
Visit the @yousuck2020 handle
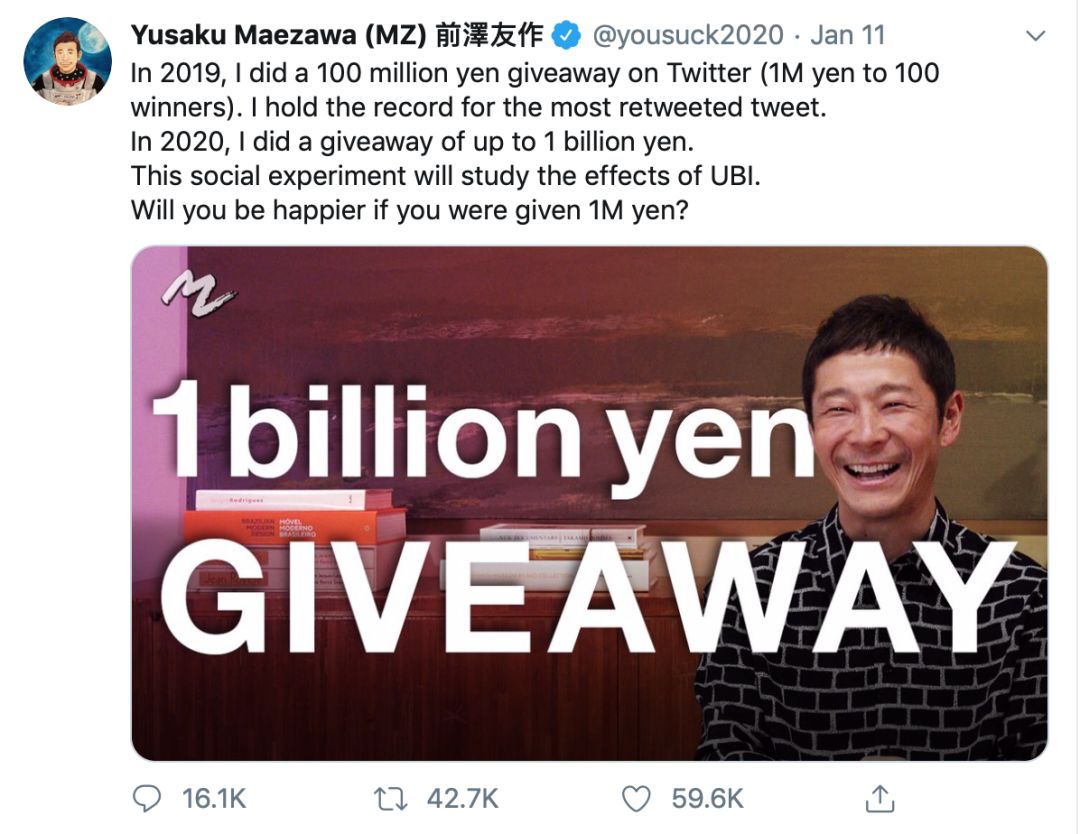pyautogui.click(x=688, y=35)
